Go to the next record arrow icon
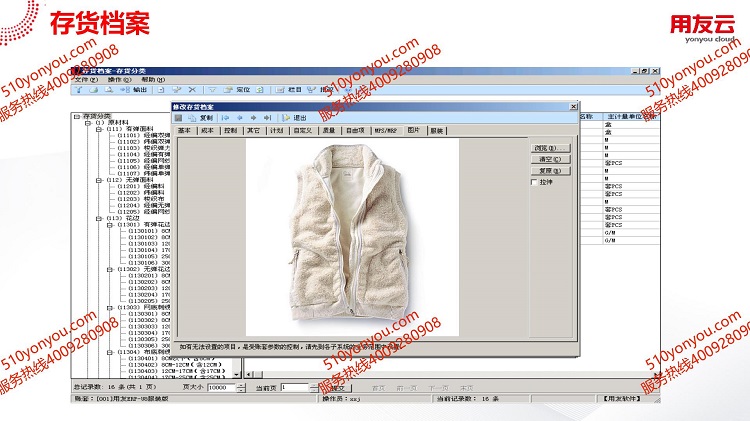The height and width of the screenshot is (421, 750). click(x=253, y=117)
